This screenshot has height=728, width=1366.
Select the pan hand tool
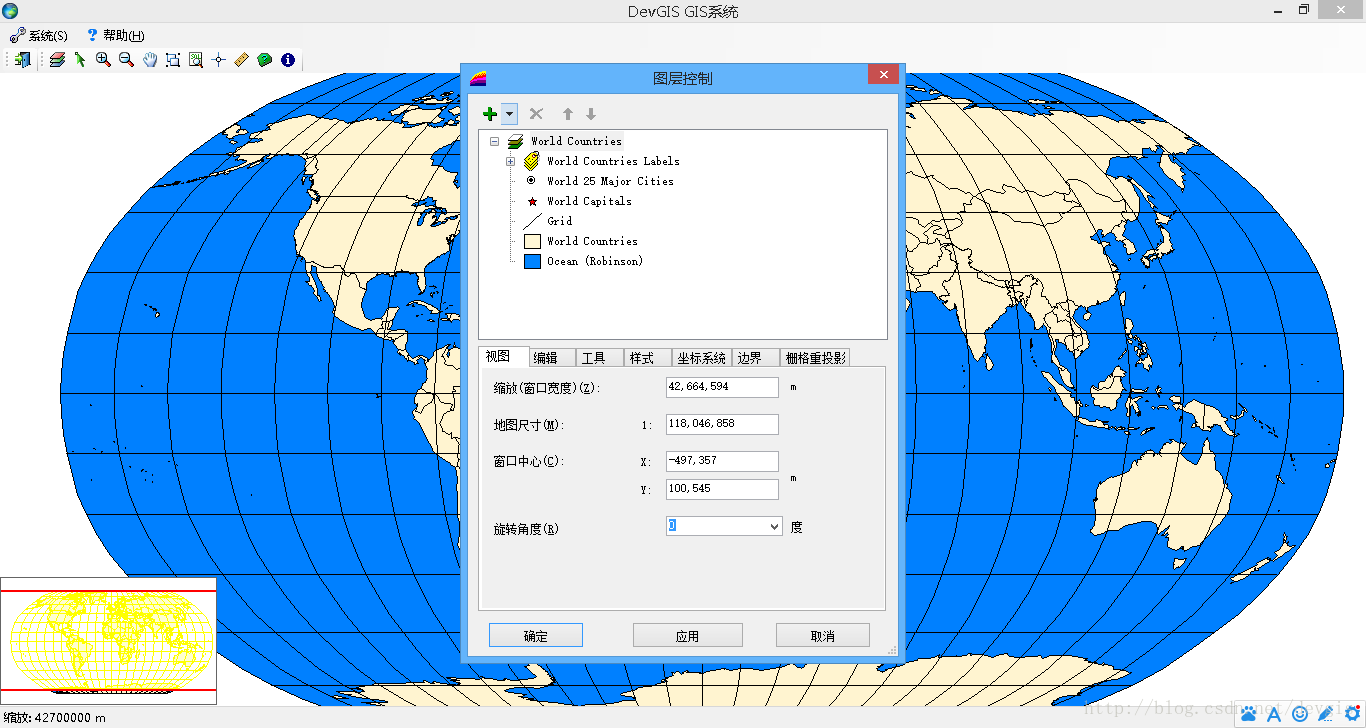pyautogui.click(x=150, y=60)
